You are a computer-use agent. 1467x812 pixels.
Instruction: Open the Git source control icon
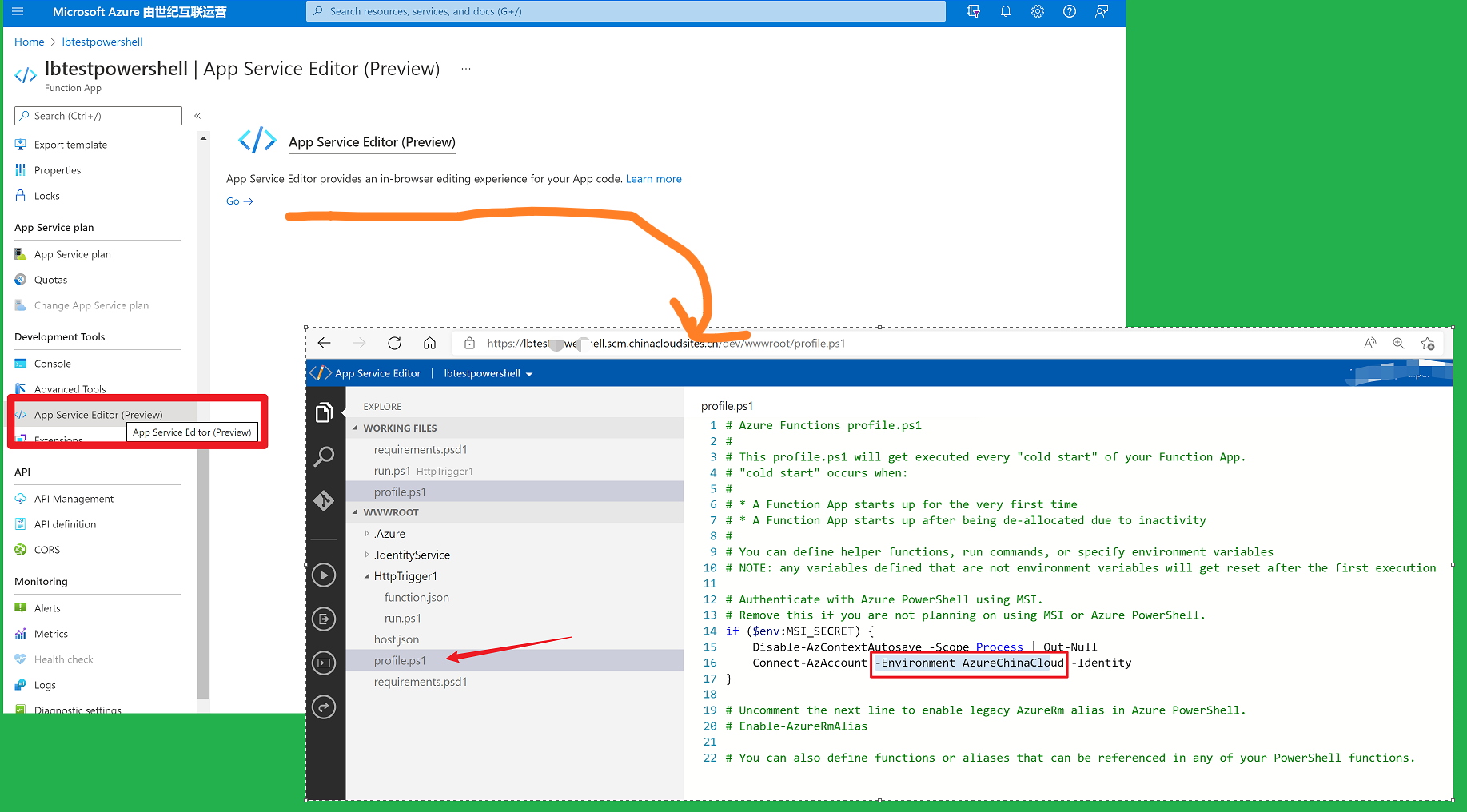(x=324, y=500)
